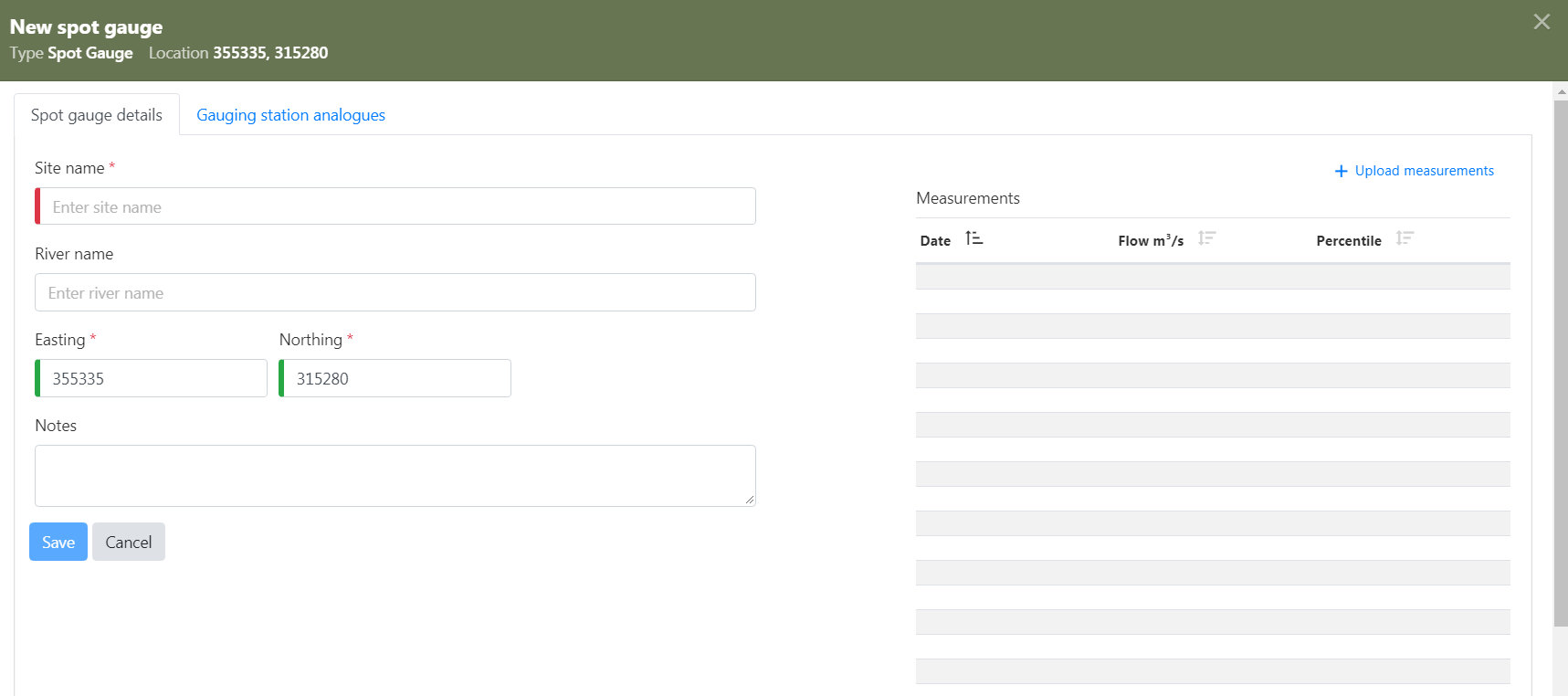Cancel the new spot gauge form
The height and width of the screenshot is (696, 1568).
point(129,543)
